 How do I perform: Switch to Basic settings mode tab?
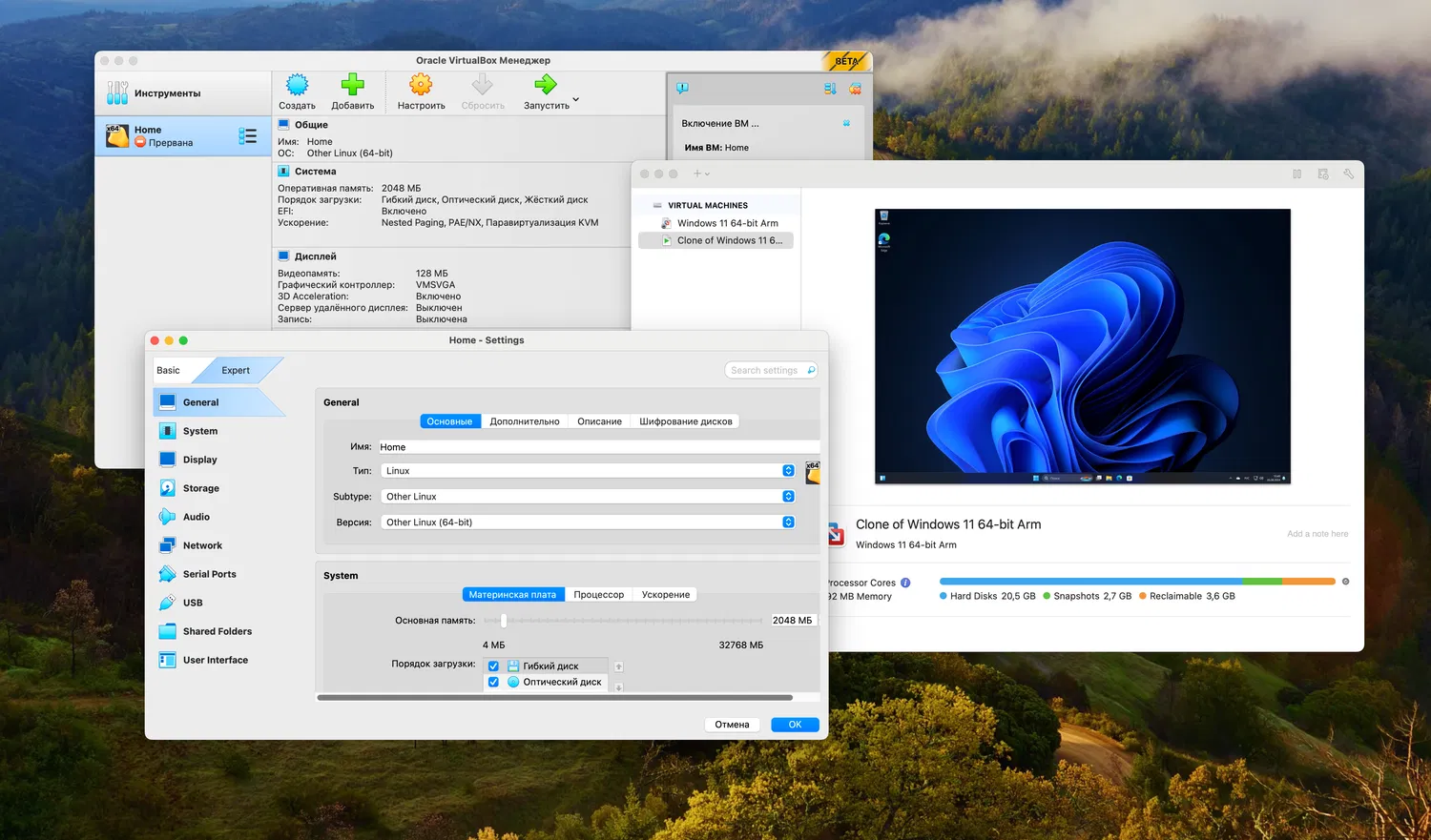(169, 370)
